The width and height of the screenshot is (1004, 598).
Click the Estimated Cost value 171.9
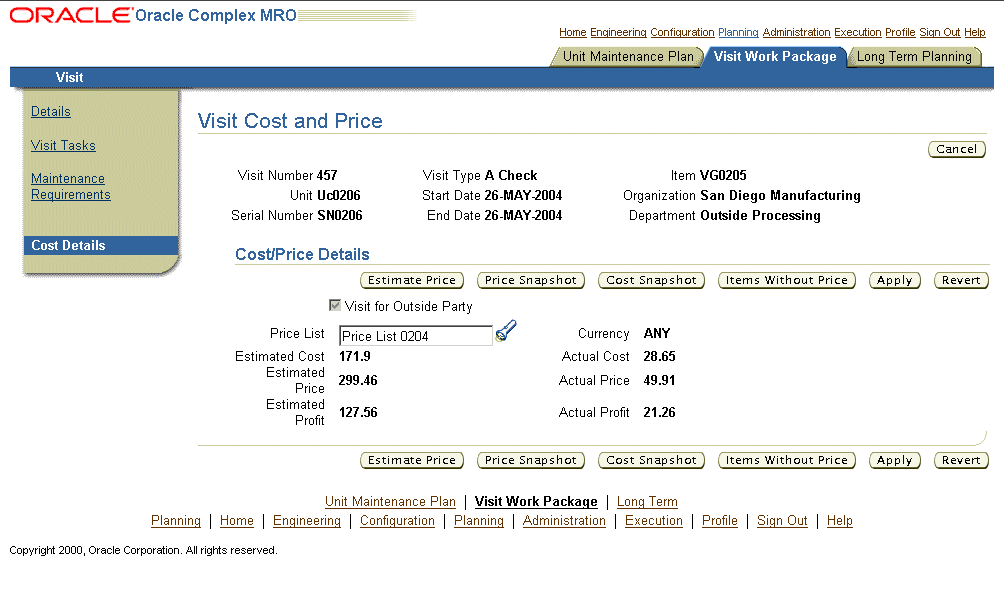[x=355, y=356]
